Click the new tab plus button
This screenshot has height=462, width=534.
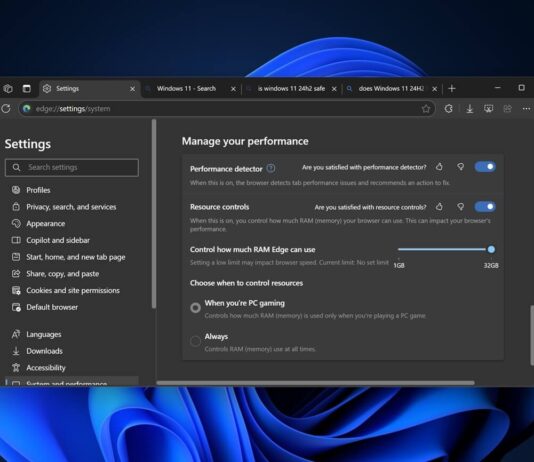(x=452, y=89)
